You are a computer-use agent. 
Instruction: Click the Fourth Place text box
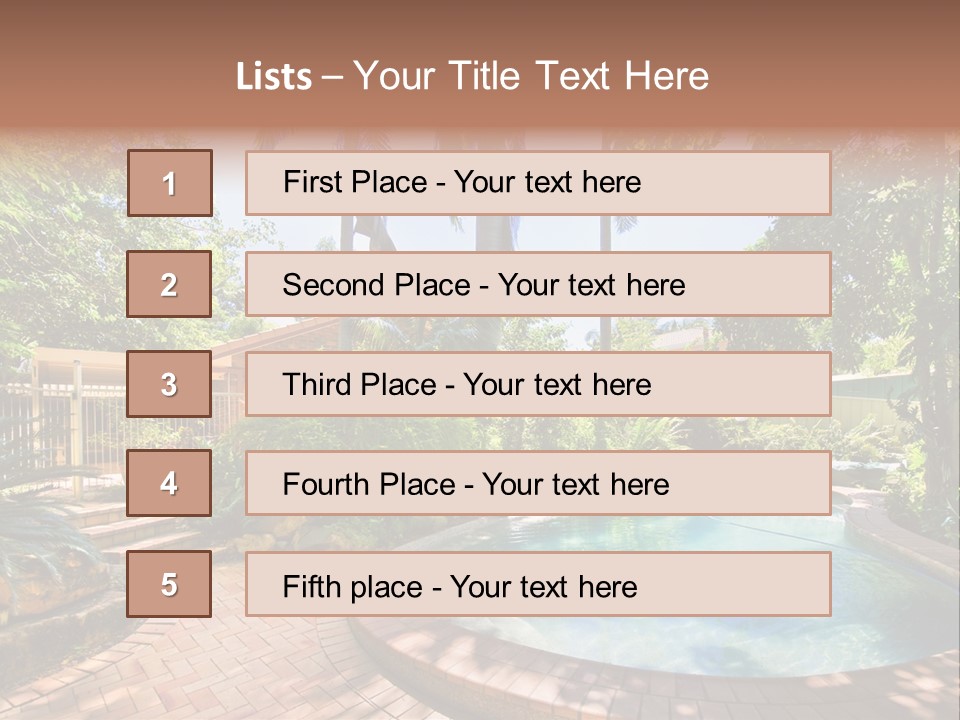(538, 483)
